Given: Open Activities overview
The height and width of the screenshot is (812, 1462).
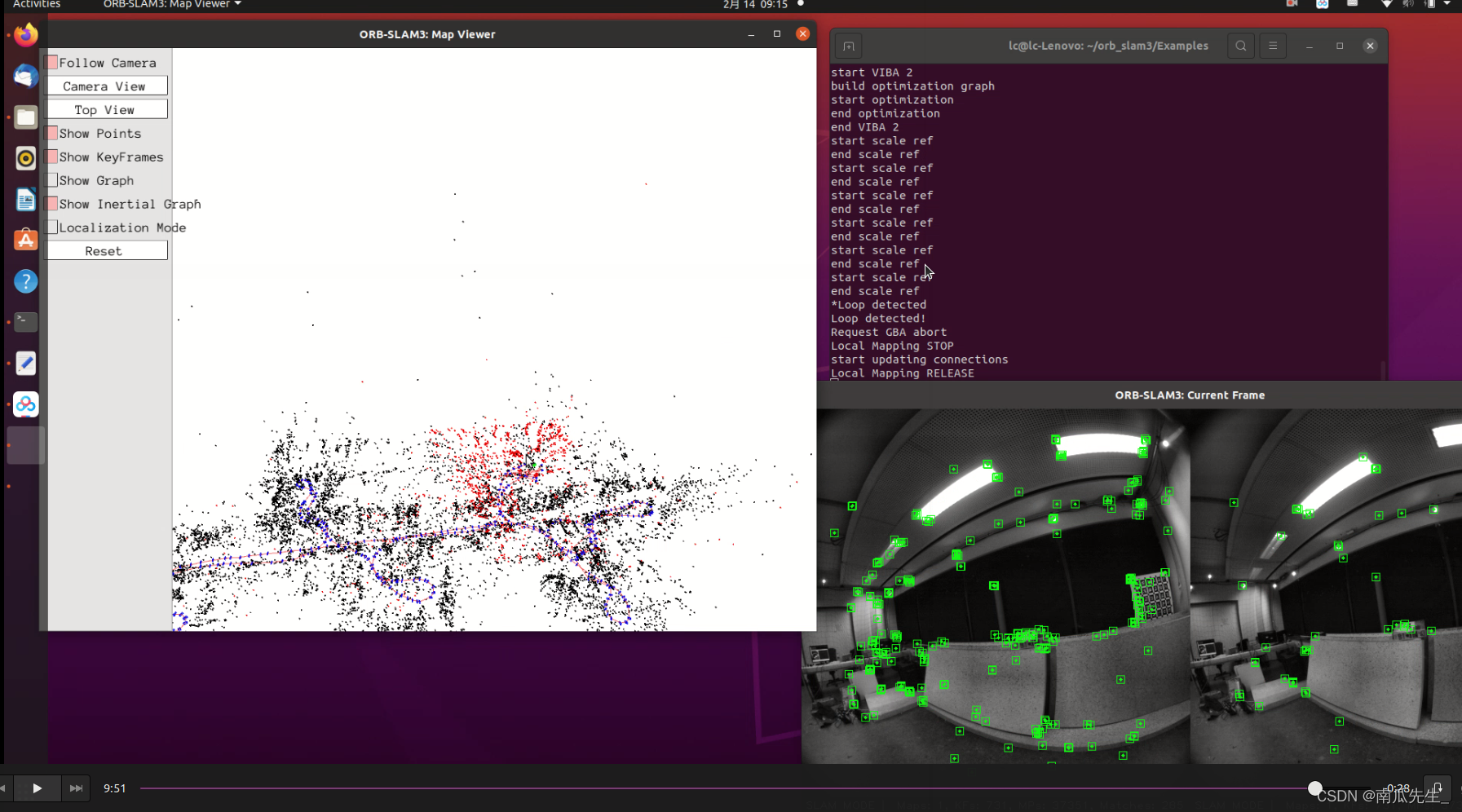Looking at the screenshot, I should (37, 4).
